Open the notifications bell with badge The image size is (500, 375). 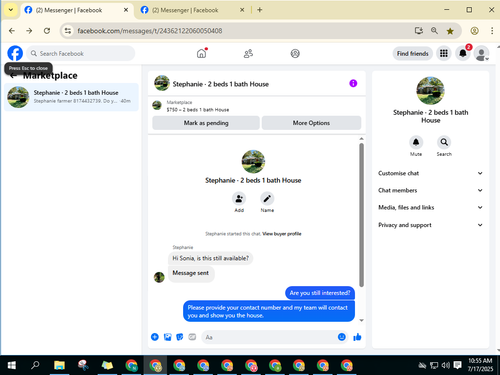point(463,53)
